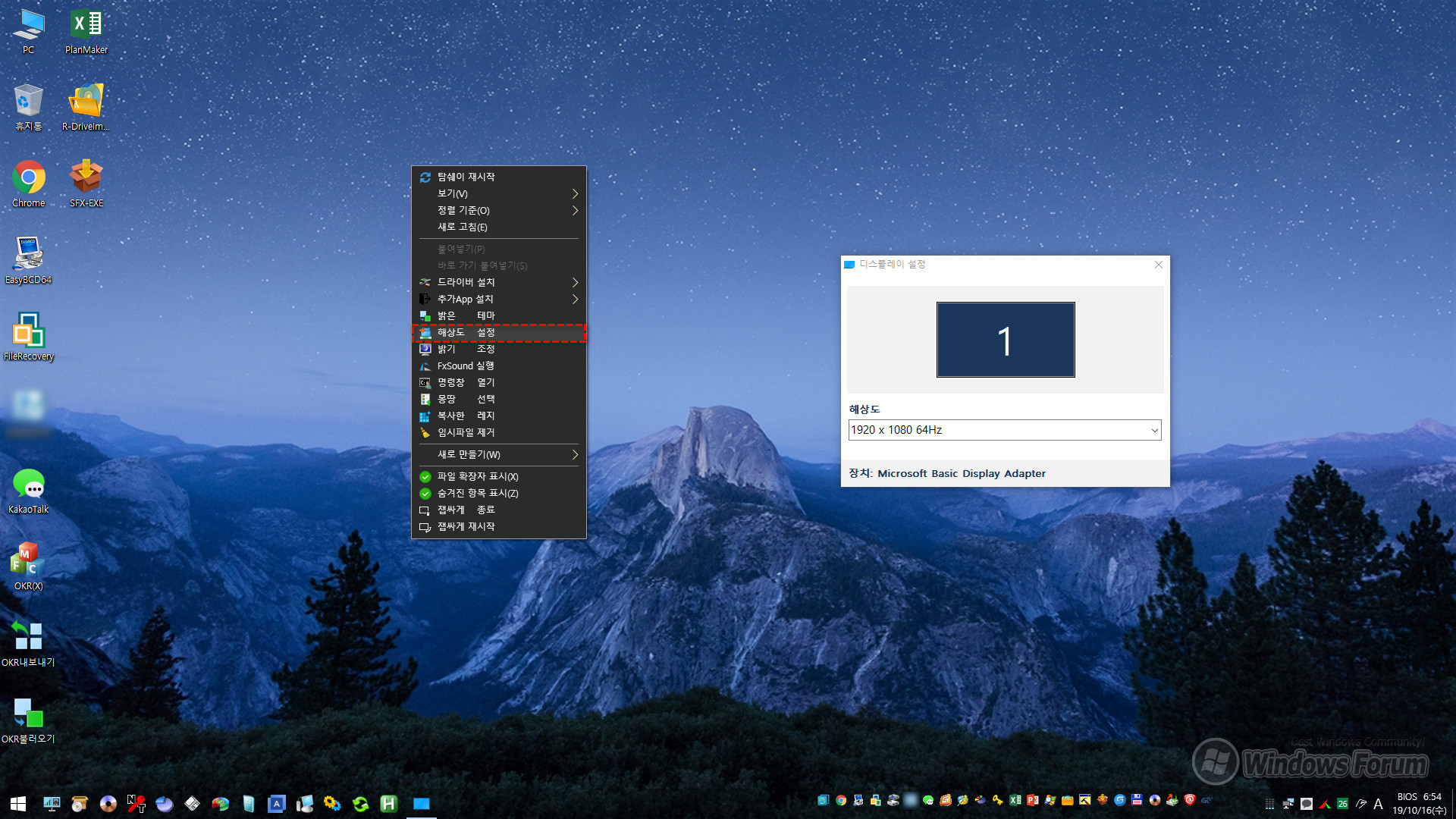Expand the 드라이버 설치 submenu
Viewport: 1456px width, 819px height.
pyautogui.click(x=499, y=282)
